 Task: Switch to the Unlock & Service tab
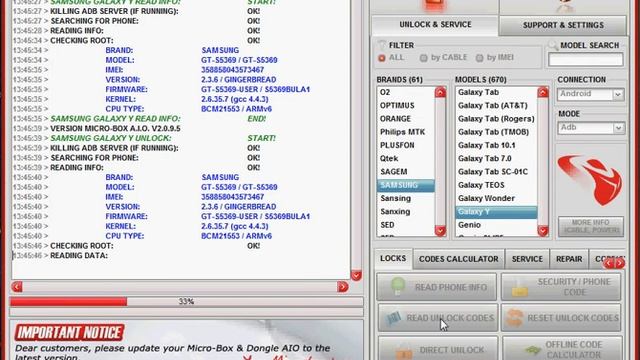click(x=435, y=25)
